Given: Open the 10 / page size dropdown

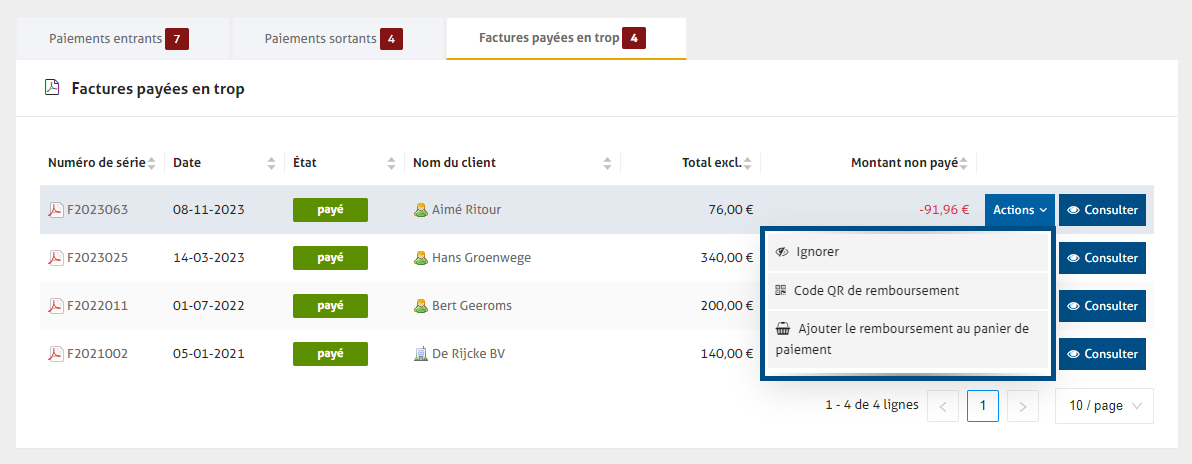Looking at the screenshot, I should coord(1104,406).
